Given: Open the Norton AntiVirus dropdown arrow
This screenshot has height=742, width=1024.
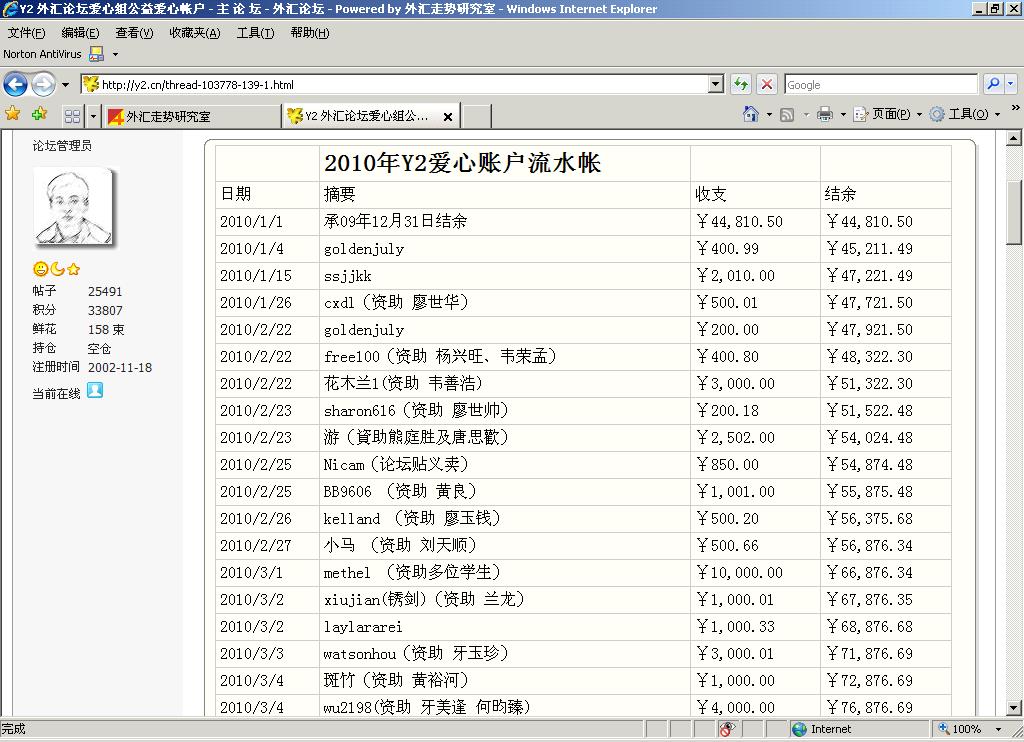Looking at the screenshot, I should pyautogui.click(x=116, y=54).
